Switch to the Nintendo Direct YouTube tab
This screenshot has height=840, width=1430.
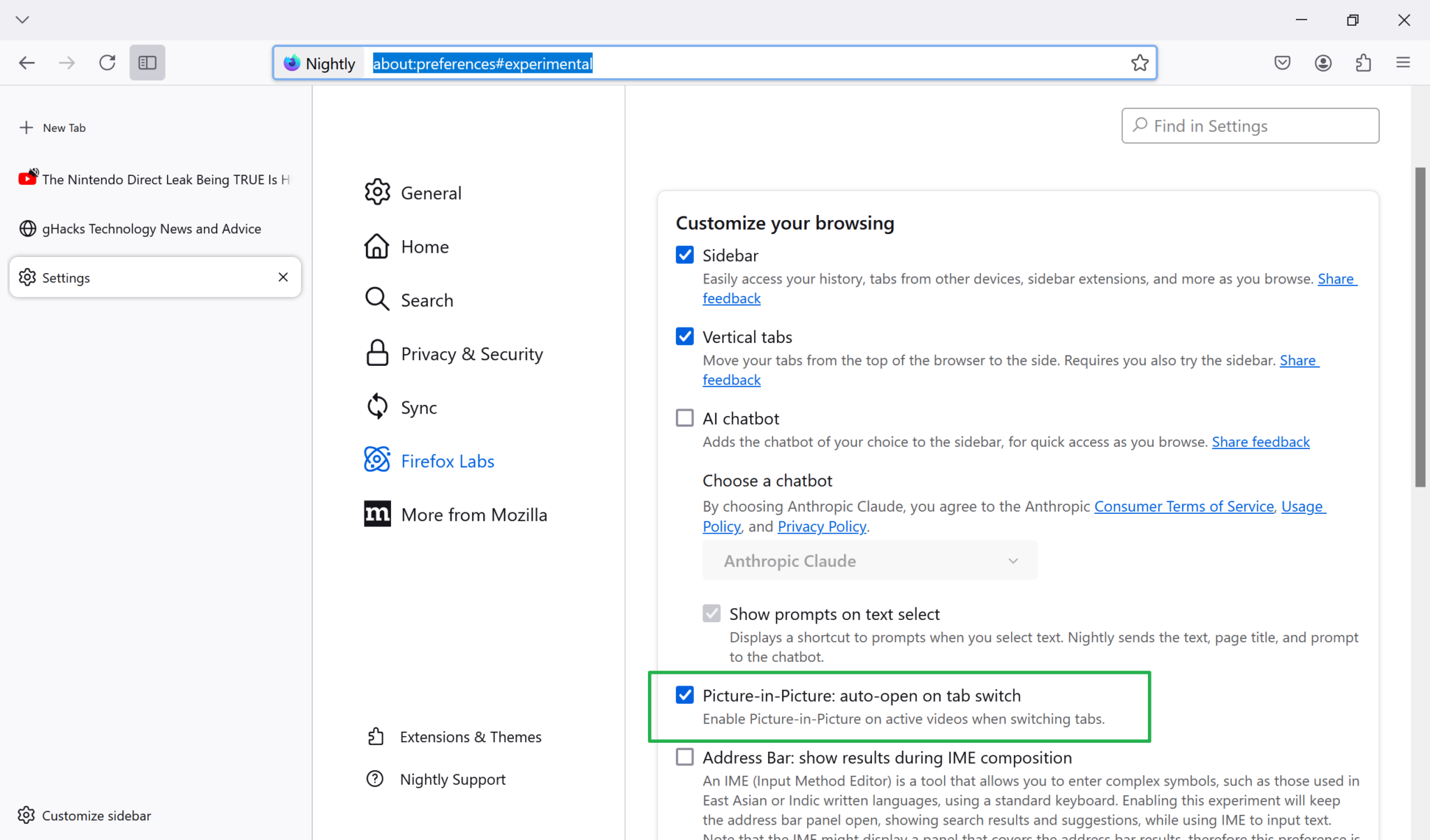point(154,179)
